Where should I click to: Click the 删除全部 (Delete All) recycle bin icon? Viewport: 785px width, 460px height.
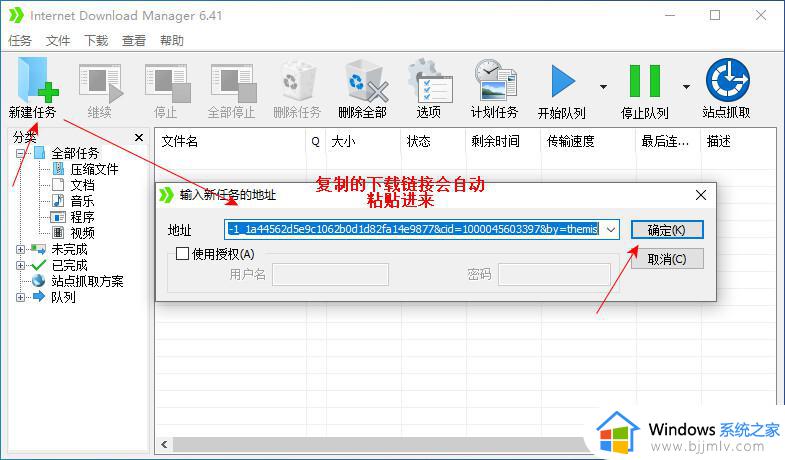(x=366, y=82)
